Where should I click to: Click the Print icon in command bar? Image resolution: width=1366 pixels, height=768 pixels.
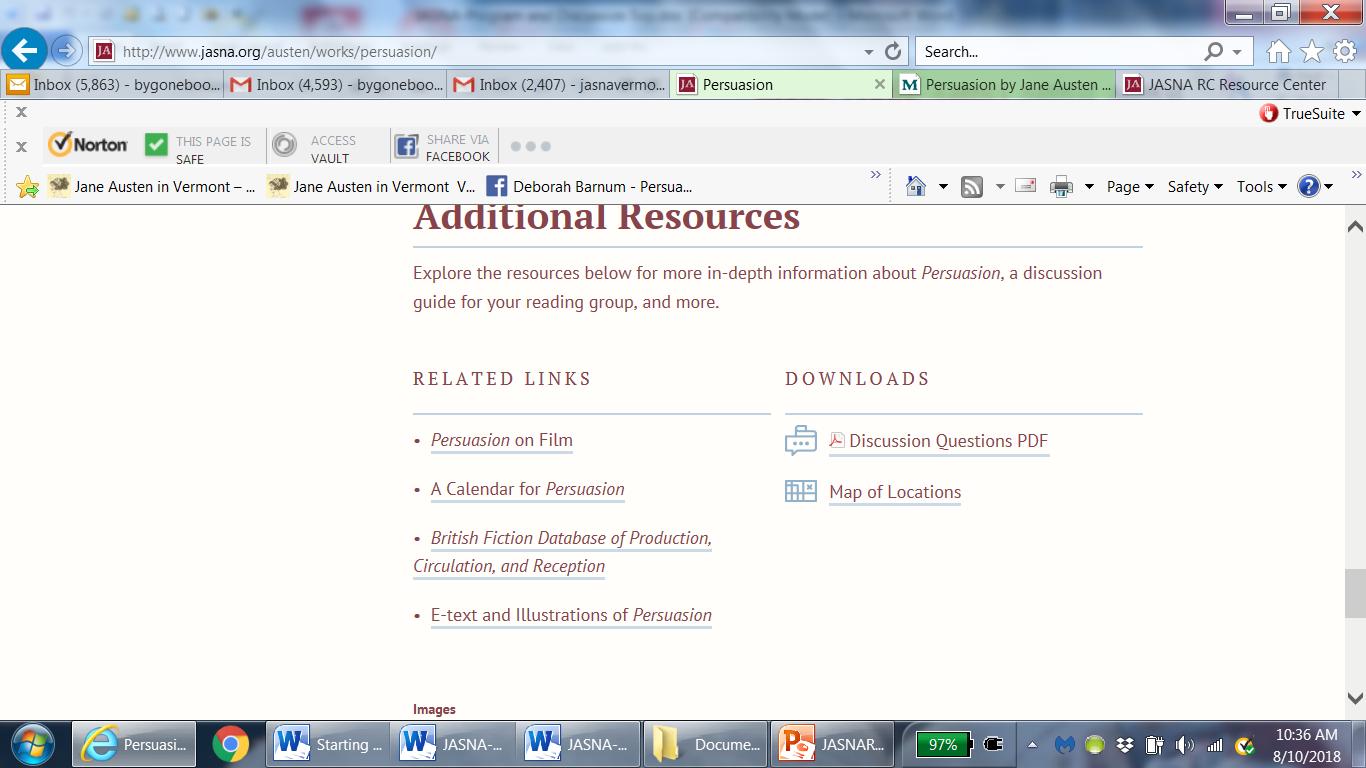click(1061, 186)
